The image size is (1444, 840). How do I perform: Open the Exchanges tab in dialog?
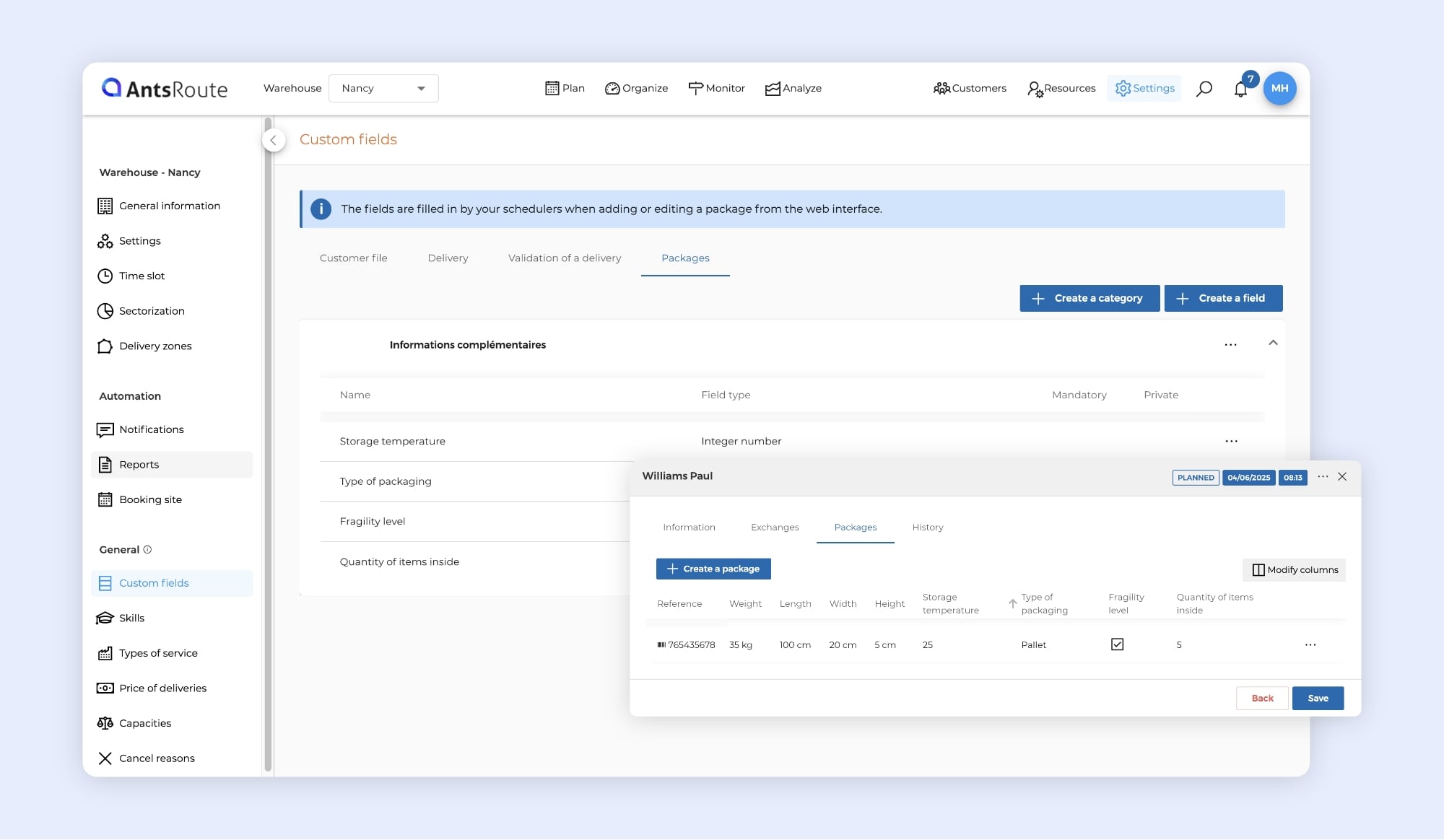click(775, 528)
